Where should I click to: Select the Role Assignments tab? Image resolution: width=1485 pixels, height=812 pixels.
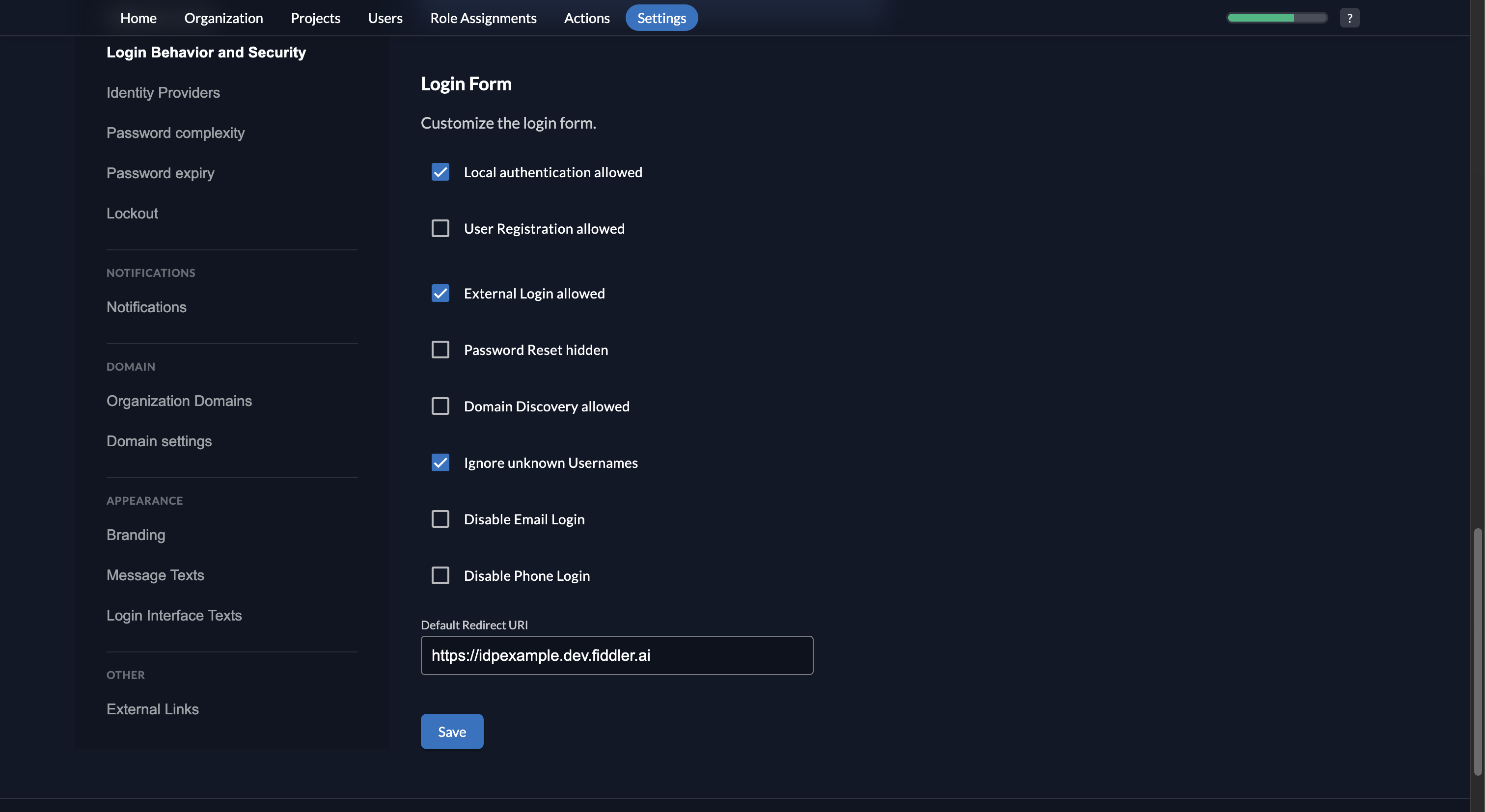pyautogui.click(x=483, y=18)
